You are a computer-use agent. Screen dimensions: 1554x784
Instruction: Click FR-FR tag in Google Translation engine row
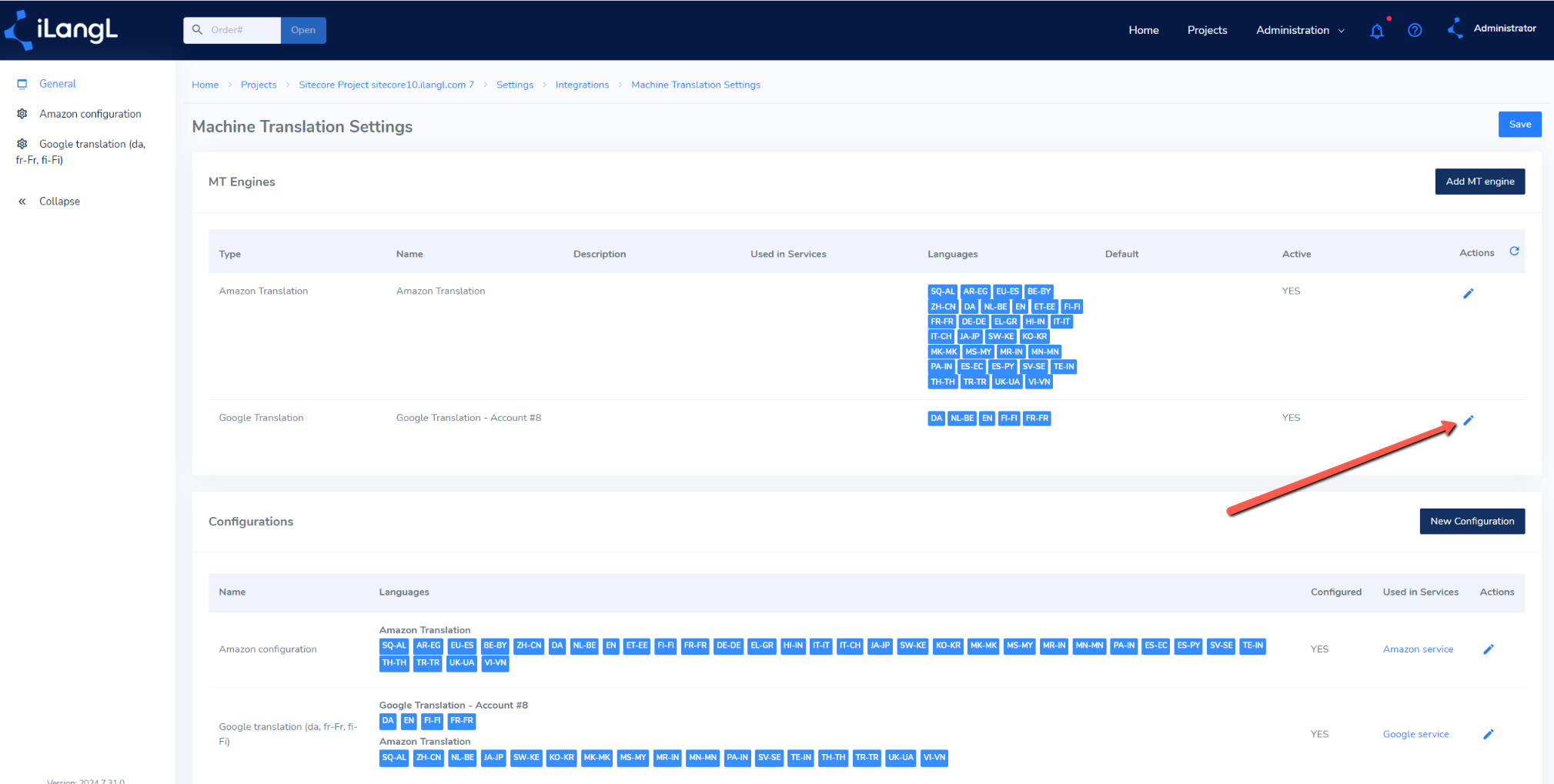(x=1037, y=419)
